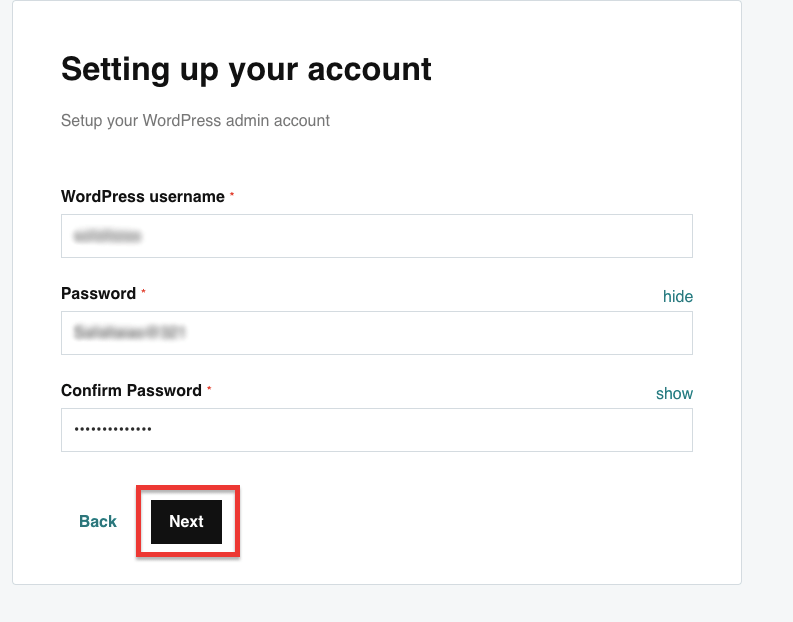Screen dimensions: 793x622
Task: Click empty card space right of Next
Action: [x=480, y=521]
